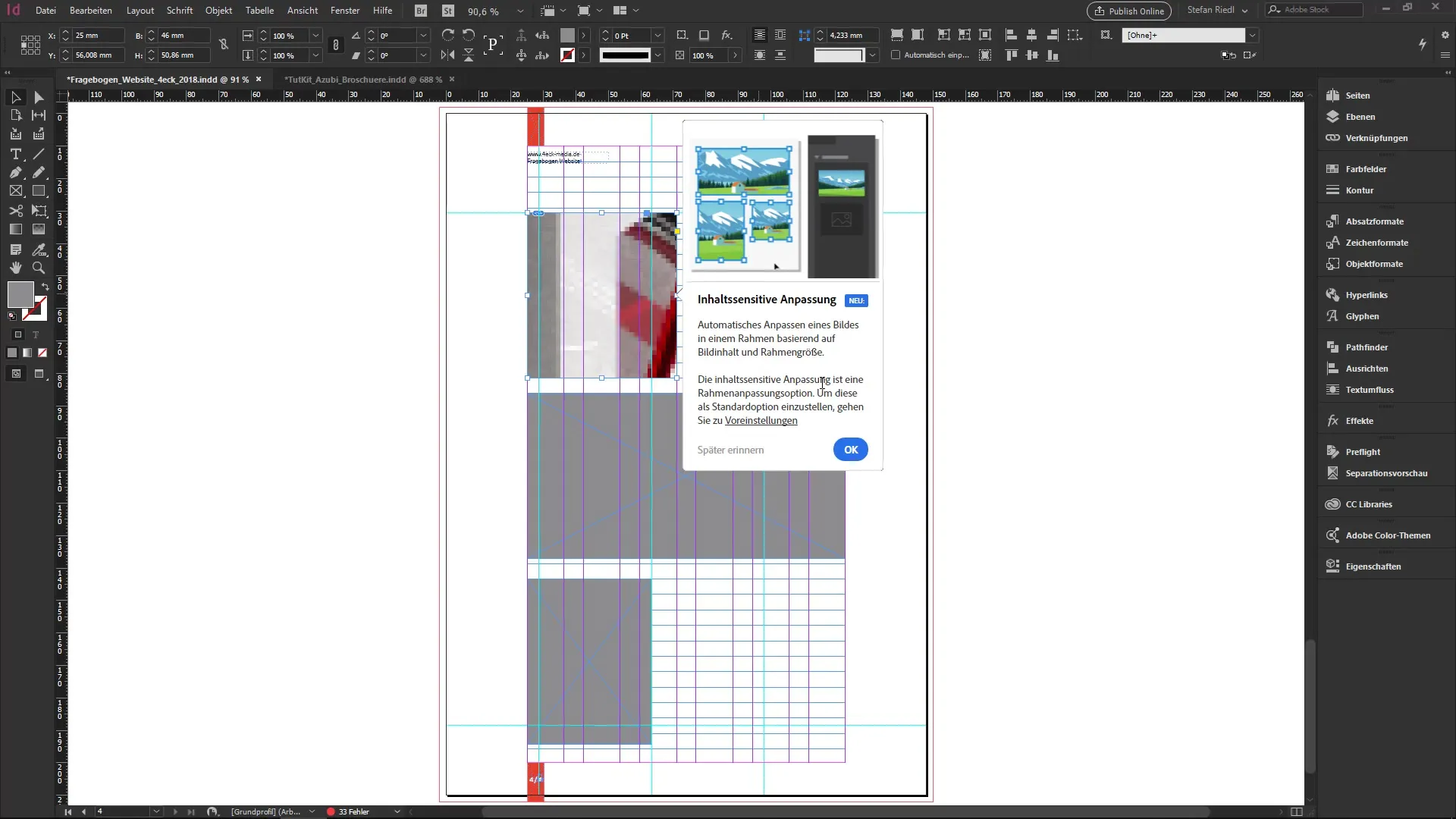Click Später erinnern in the popup
1456x819 pixels.
(x=730, y=450)
